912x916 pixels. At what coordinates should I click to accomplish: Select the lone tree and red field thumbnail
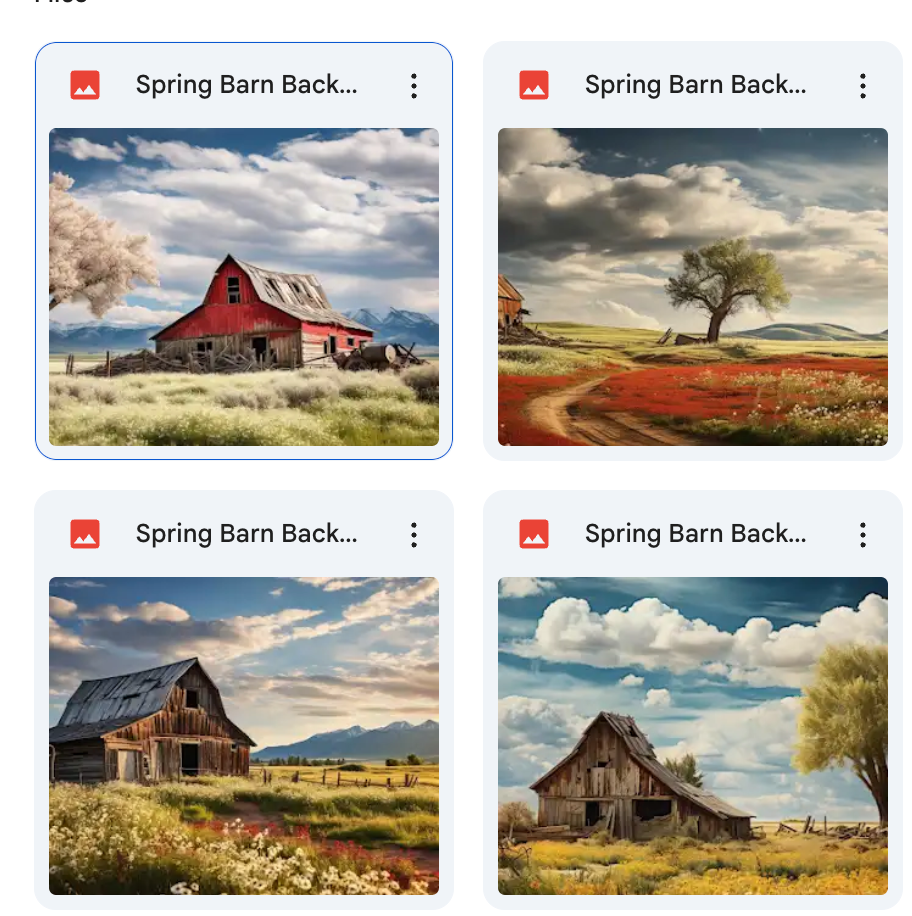point(693,287)
